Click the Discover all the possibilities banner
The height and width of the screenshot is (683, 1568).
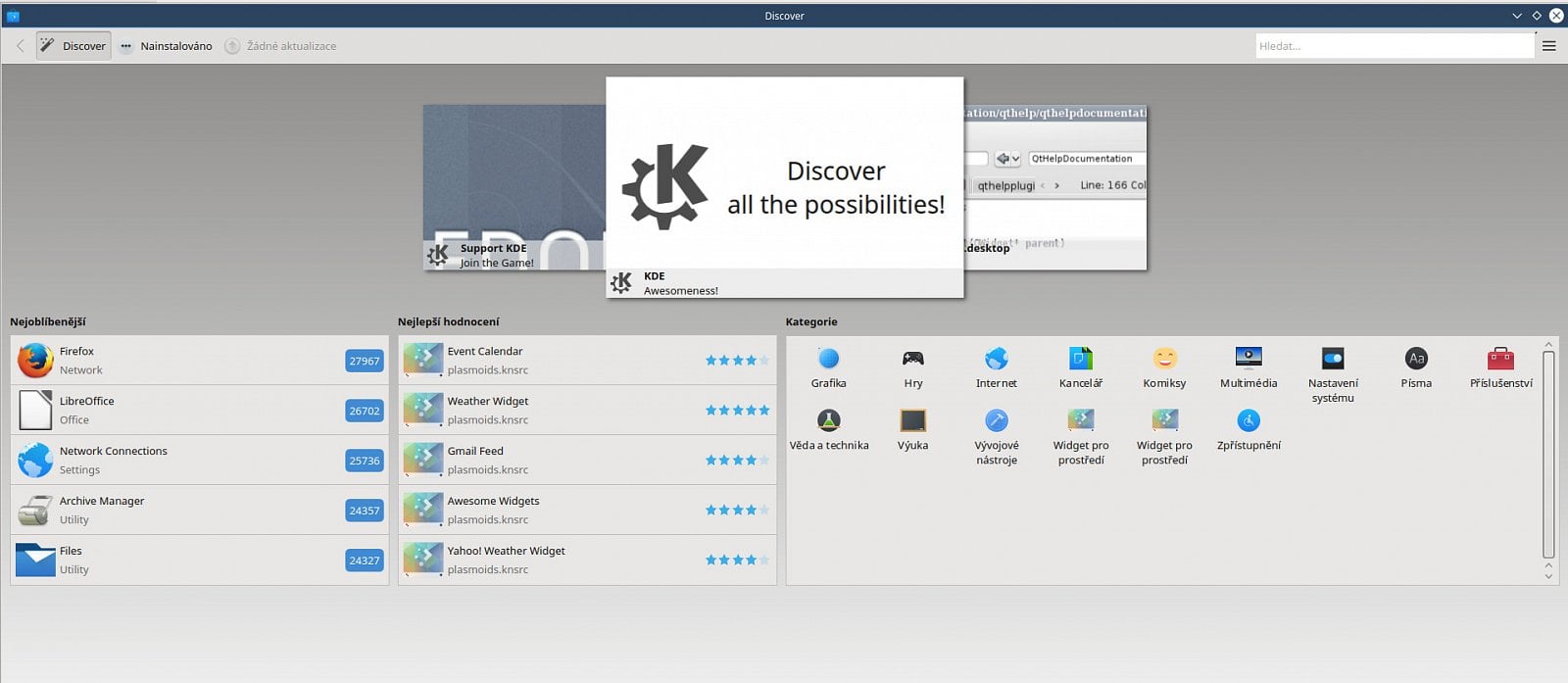785,187
